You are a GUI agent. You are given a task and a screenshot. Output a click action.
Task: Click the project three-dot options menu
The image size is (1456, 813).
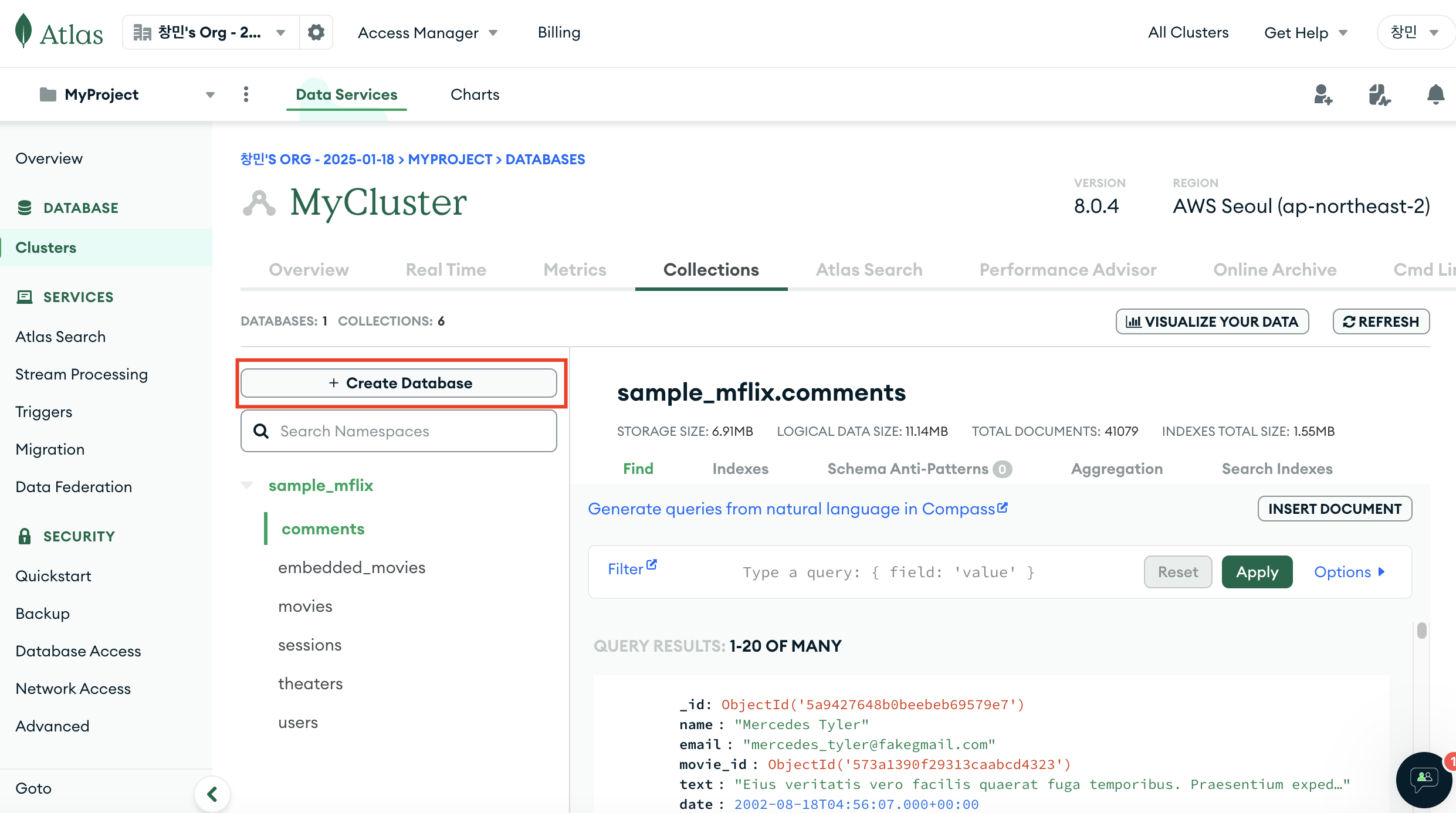tap(246, 94)
